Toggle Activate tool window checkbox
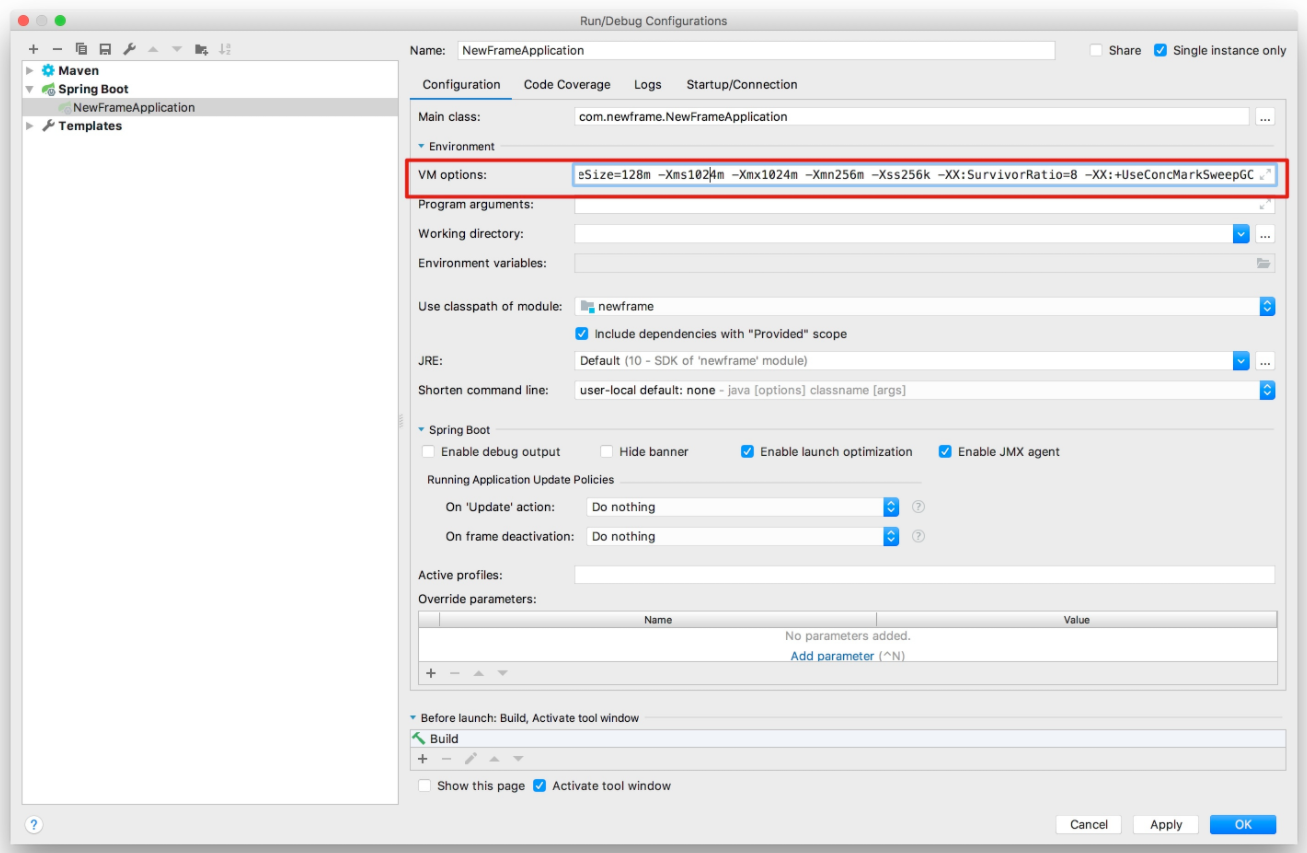Viewport: 1307px width, 853px height. 540,786
